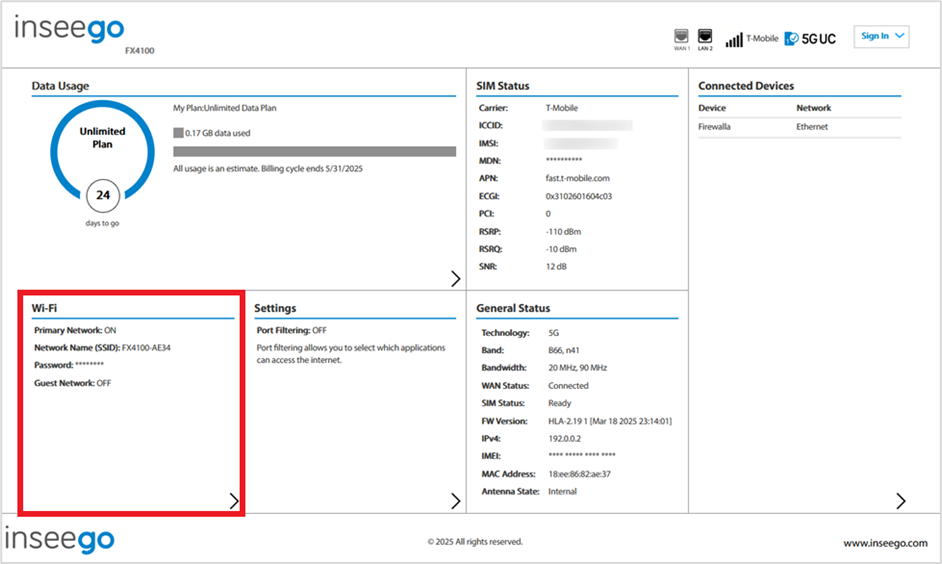Viewport: 942px width, 564px height.
Task: Click the data usage progress bar
Action: (314, 151)
